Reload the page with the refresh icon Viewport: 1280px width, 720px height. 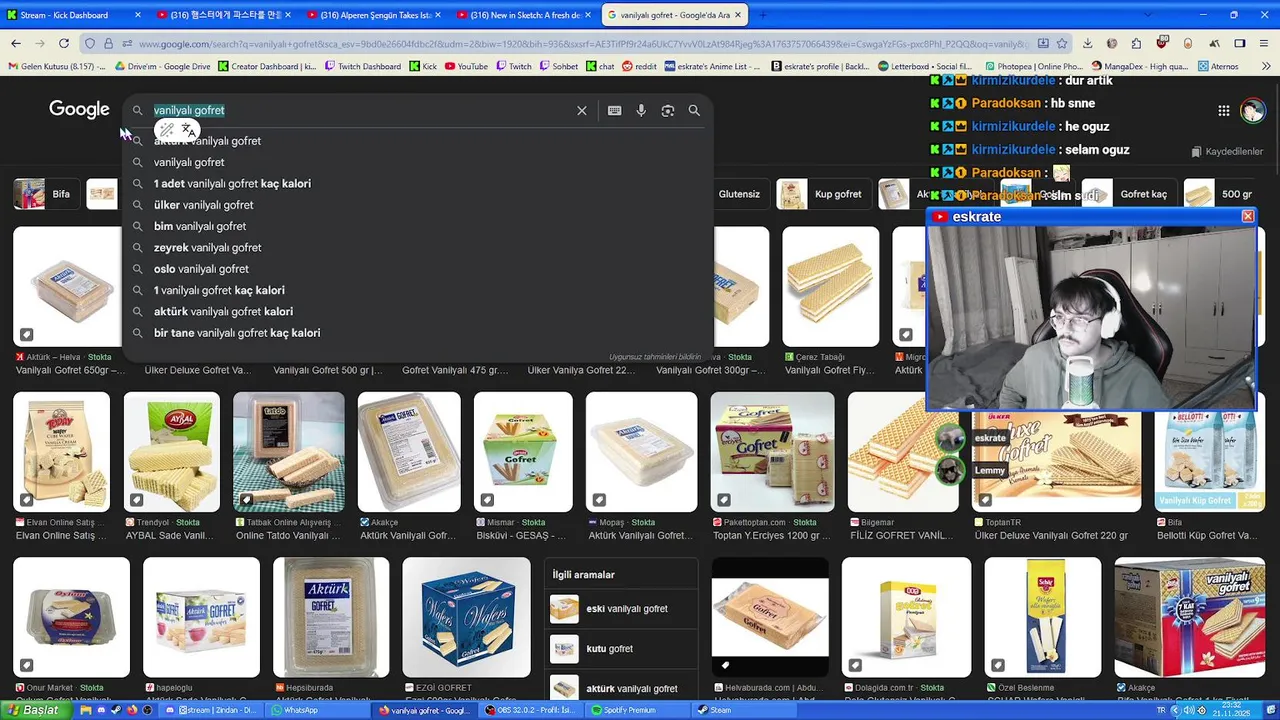(64, 43)
